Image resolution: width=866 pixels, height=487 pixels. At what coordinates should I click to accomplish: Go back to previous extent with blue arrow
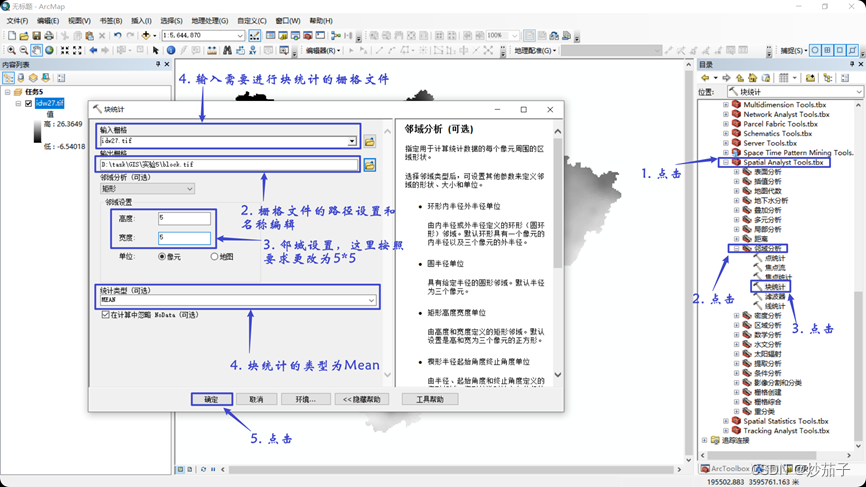tap(93, 50)
